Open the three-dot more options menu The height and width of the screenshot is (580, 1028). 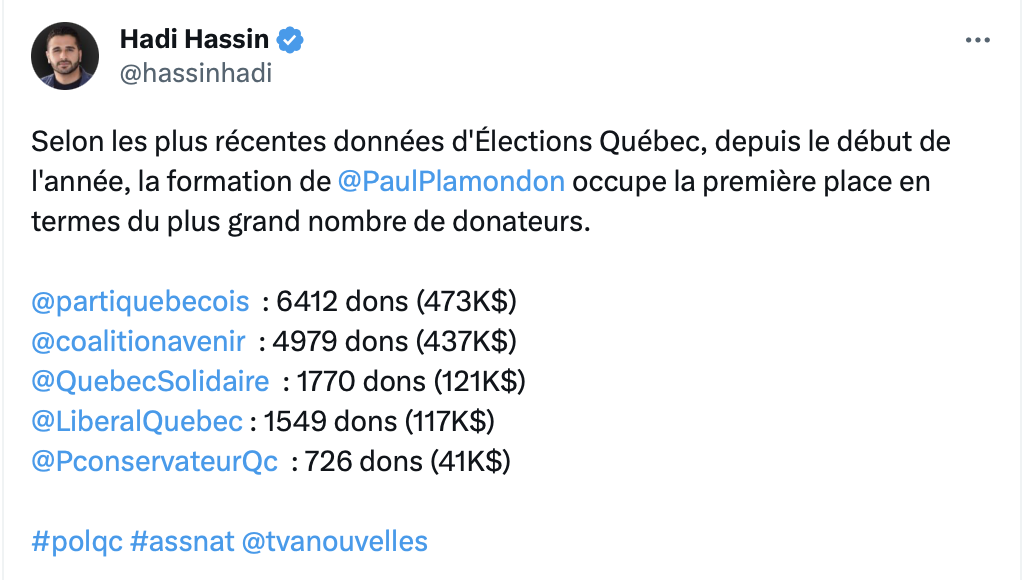(978, 40)
